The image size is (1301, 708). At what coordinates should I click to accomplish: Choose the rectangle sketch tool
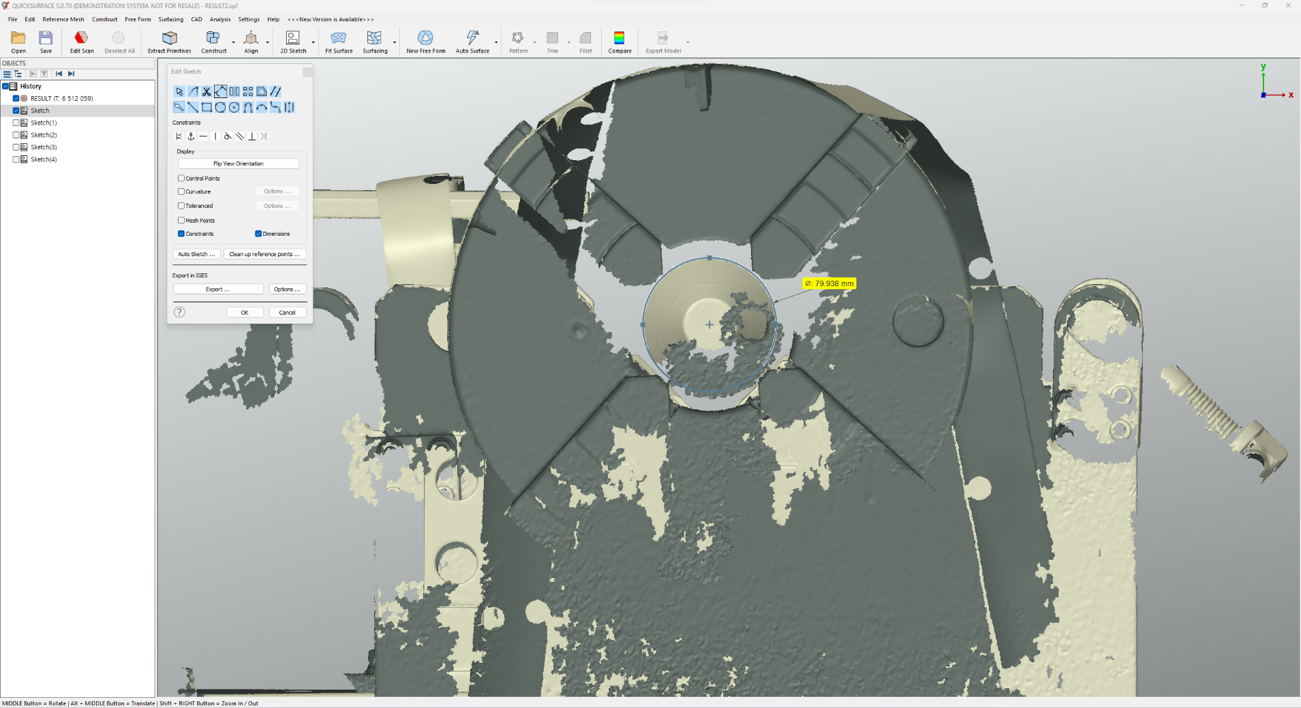[207, 107]
